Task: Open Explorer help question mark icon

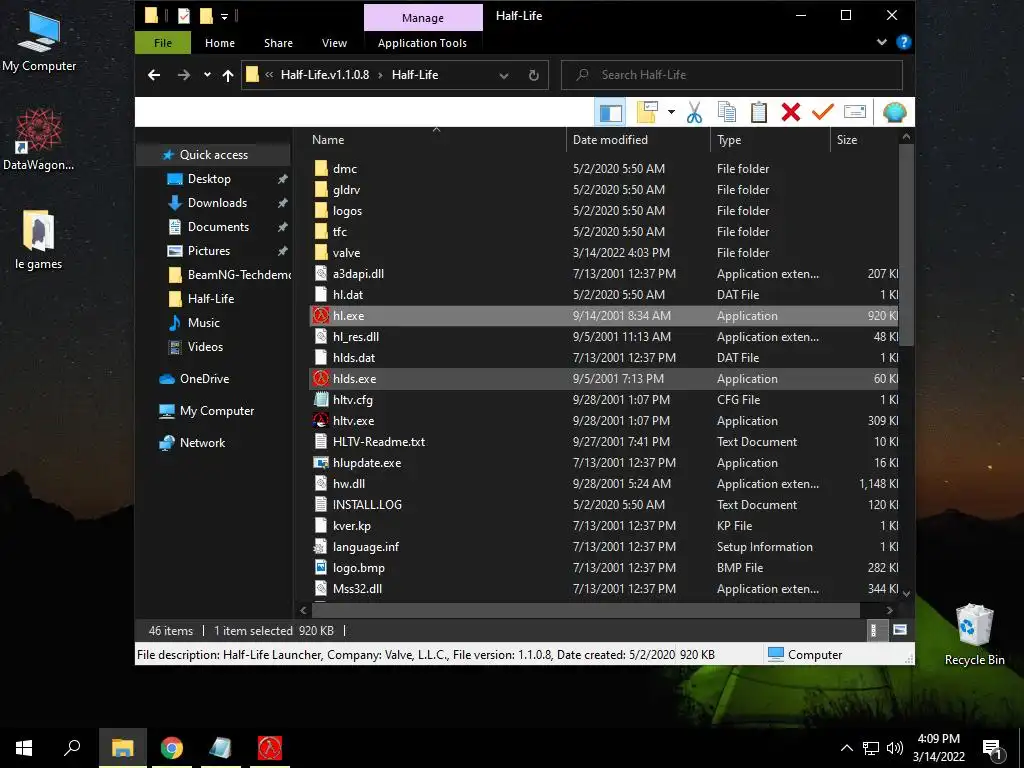Action: (x=904, y=42)
